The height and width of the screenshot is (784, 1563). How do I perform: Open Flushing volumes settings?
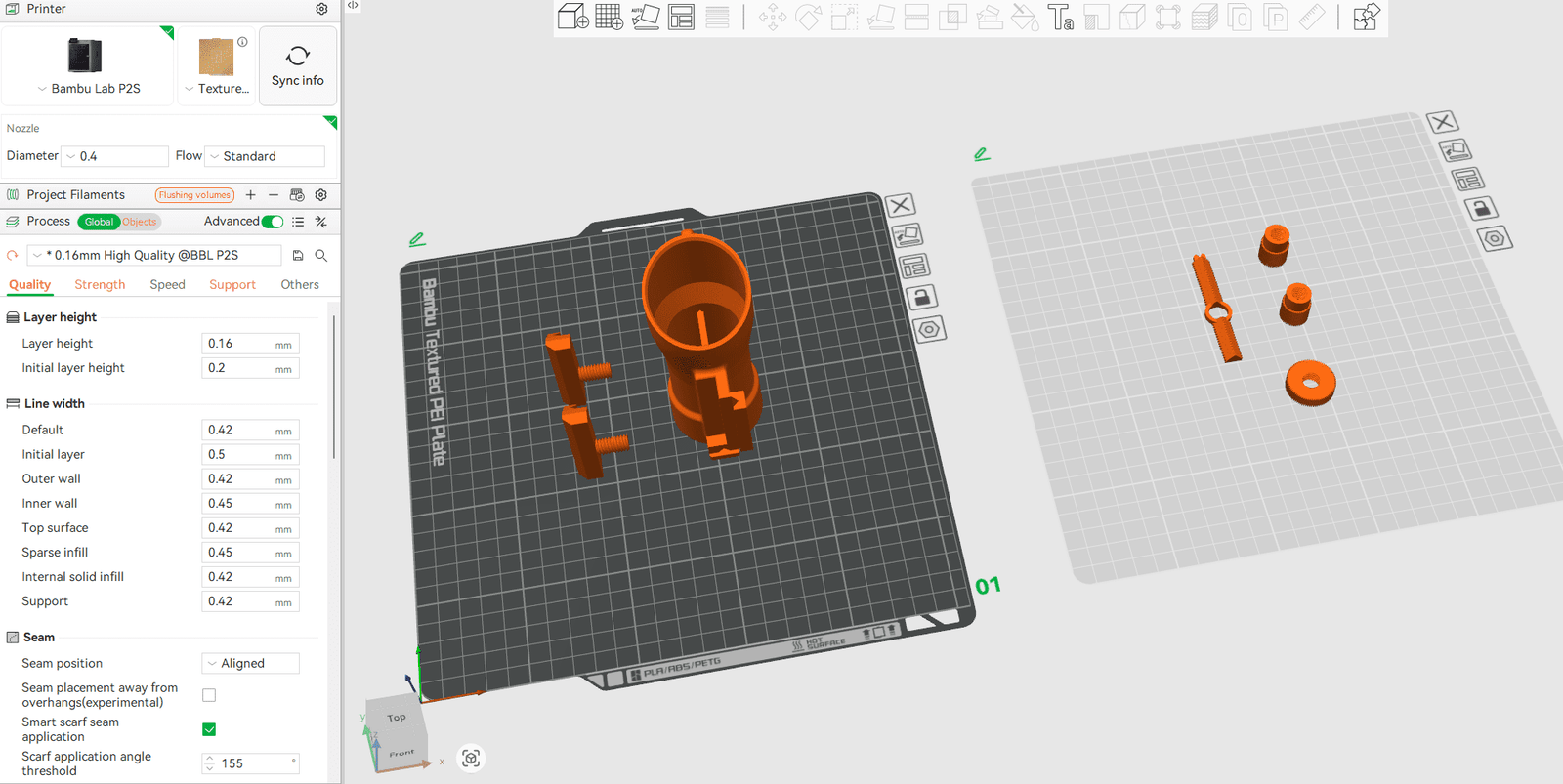[x=194, y=195]
